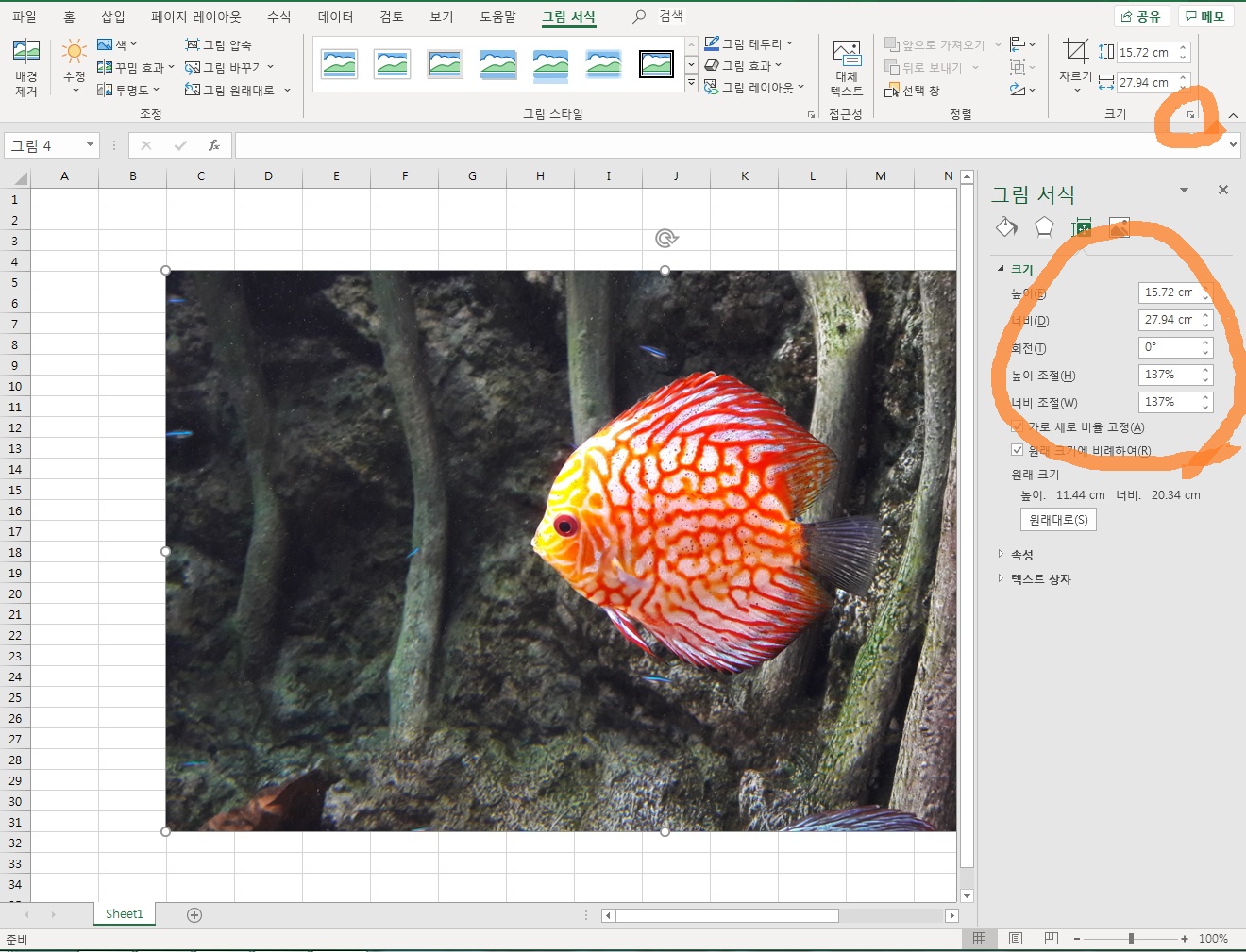The height and width of the screenshot is (952, 1246).
Task: Open the Remove Background (배경 제거) tool
Action: click(26, 68)
